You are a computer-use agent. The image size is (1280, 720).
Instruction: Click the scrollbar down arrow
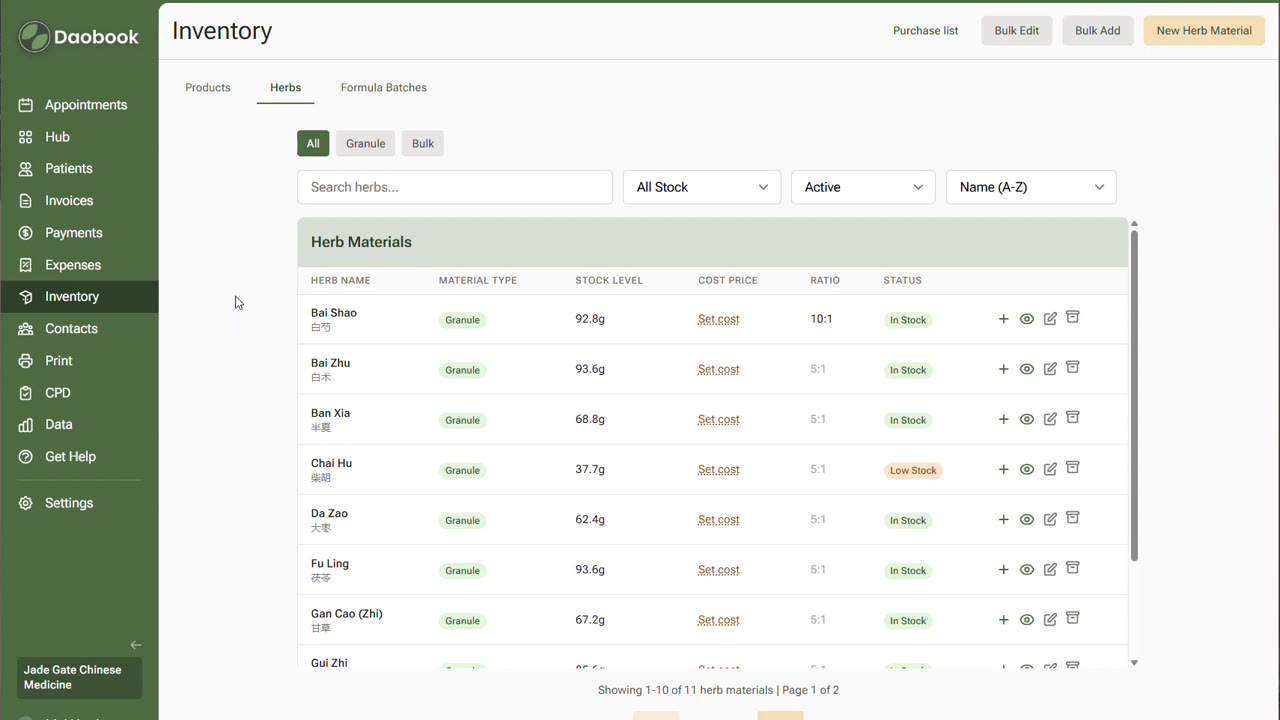click(x=1134, y=662)
